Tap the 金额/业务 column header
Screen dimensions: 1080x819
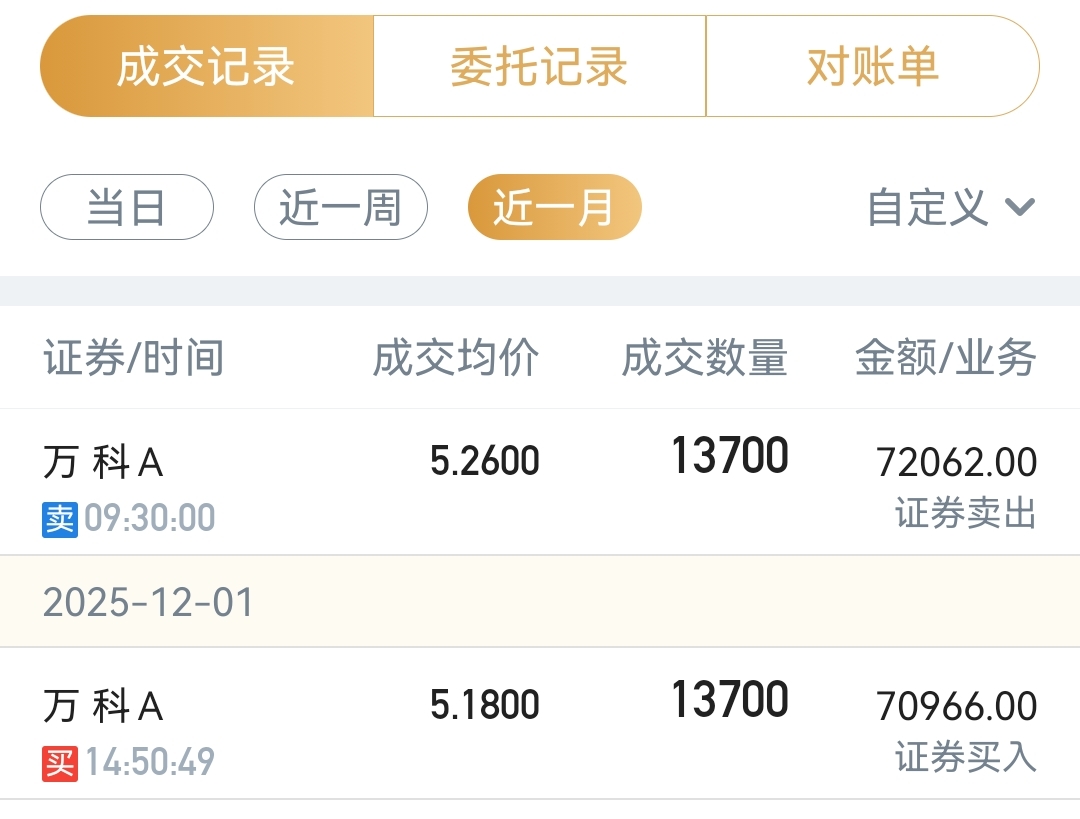point(945,358)
